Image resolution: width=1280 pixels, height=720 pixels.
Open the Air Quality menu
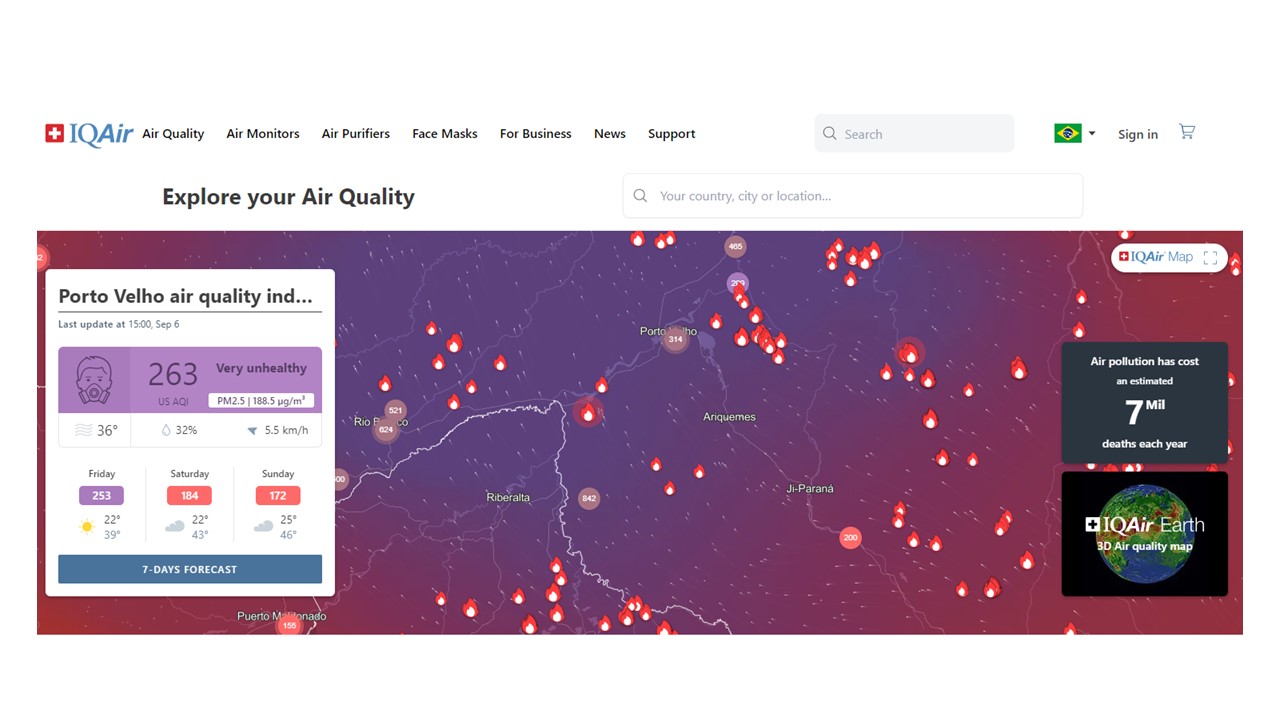click(x=173, y=134)
